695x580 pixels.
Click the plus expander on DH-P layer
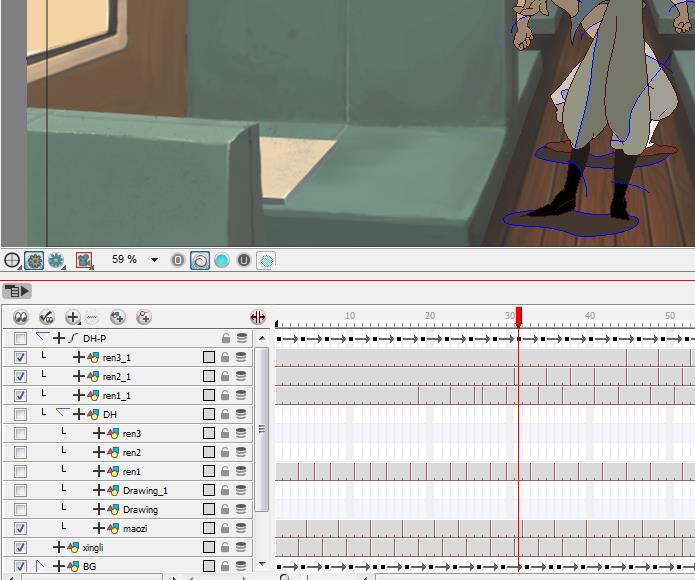[59, 339]
